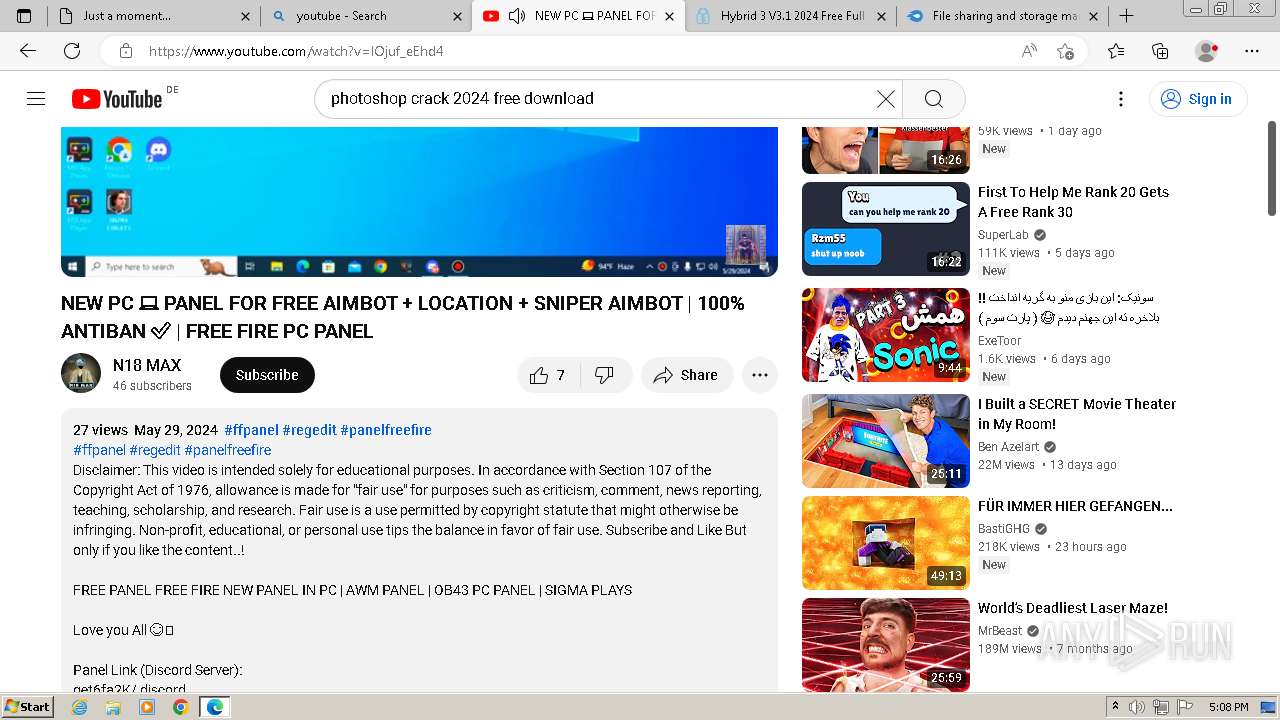Image resolution: width=1280 pixels, height=720 pixels.
Task: Open the Windows Start menu
Action: pos(27,706)
